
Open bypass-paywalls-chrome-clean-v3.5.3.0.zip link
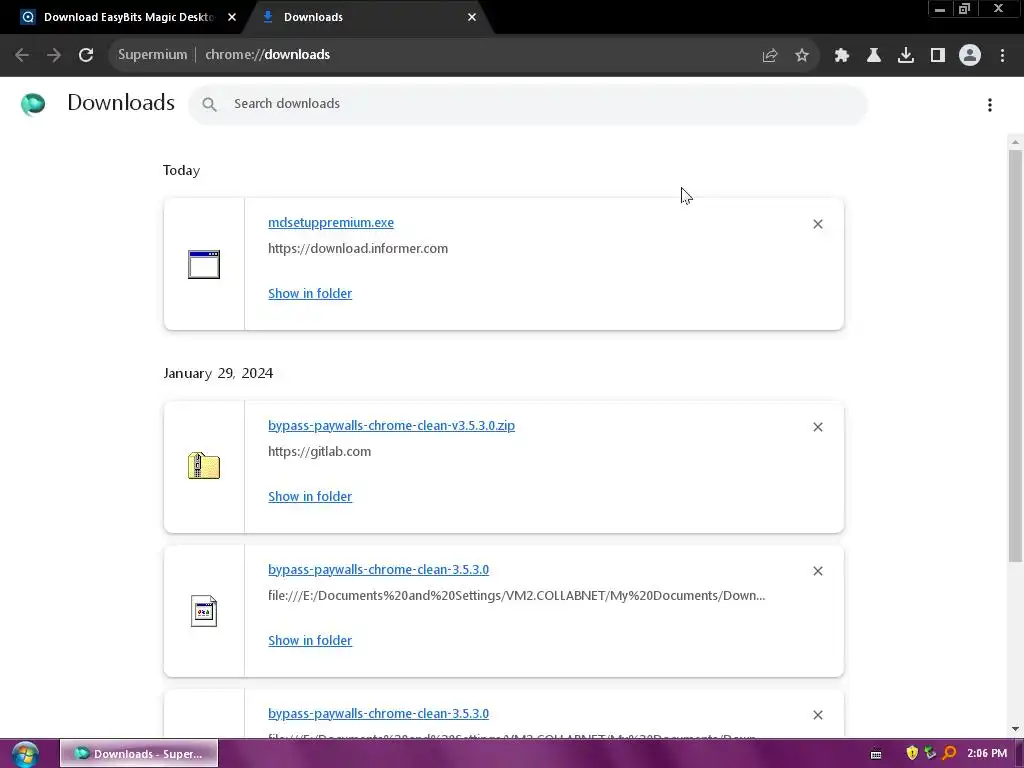pos(391,425)
